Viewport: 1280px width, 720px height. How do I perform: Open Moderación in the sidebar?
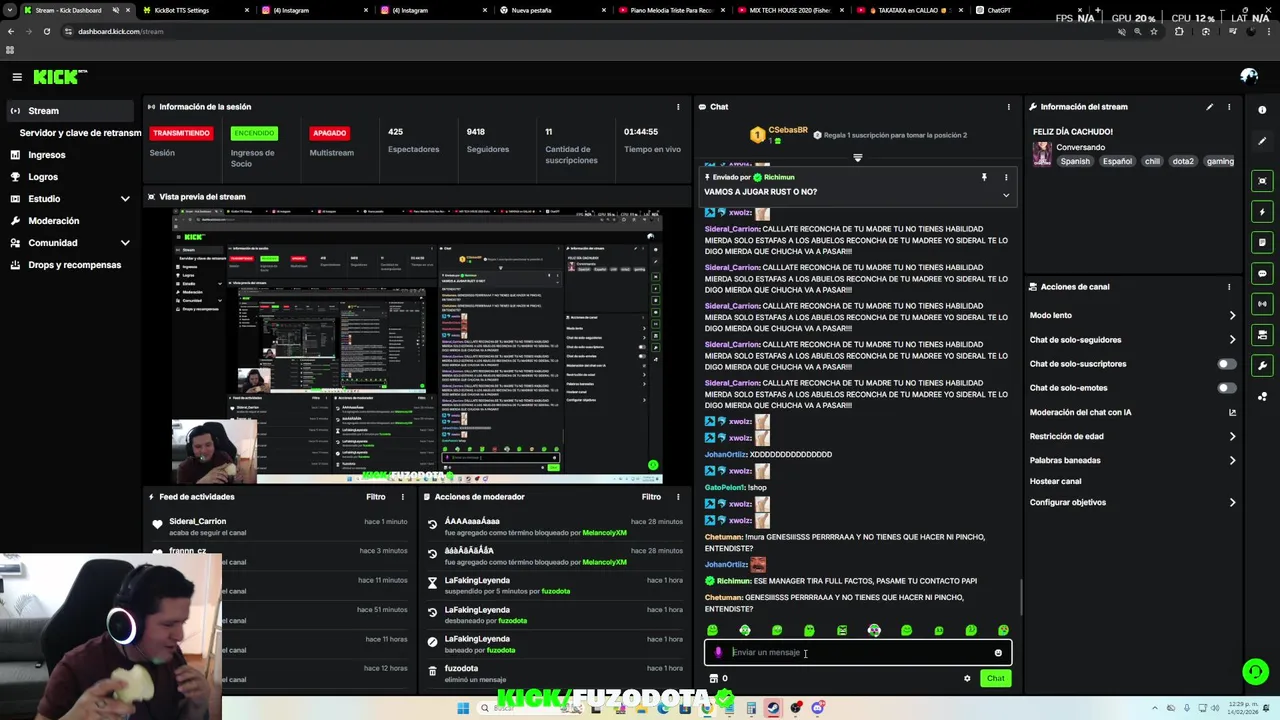pyautogui.click(x=70, y=221)
